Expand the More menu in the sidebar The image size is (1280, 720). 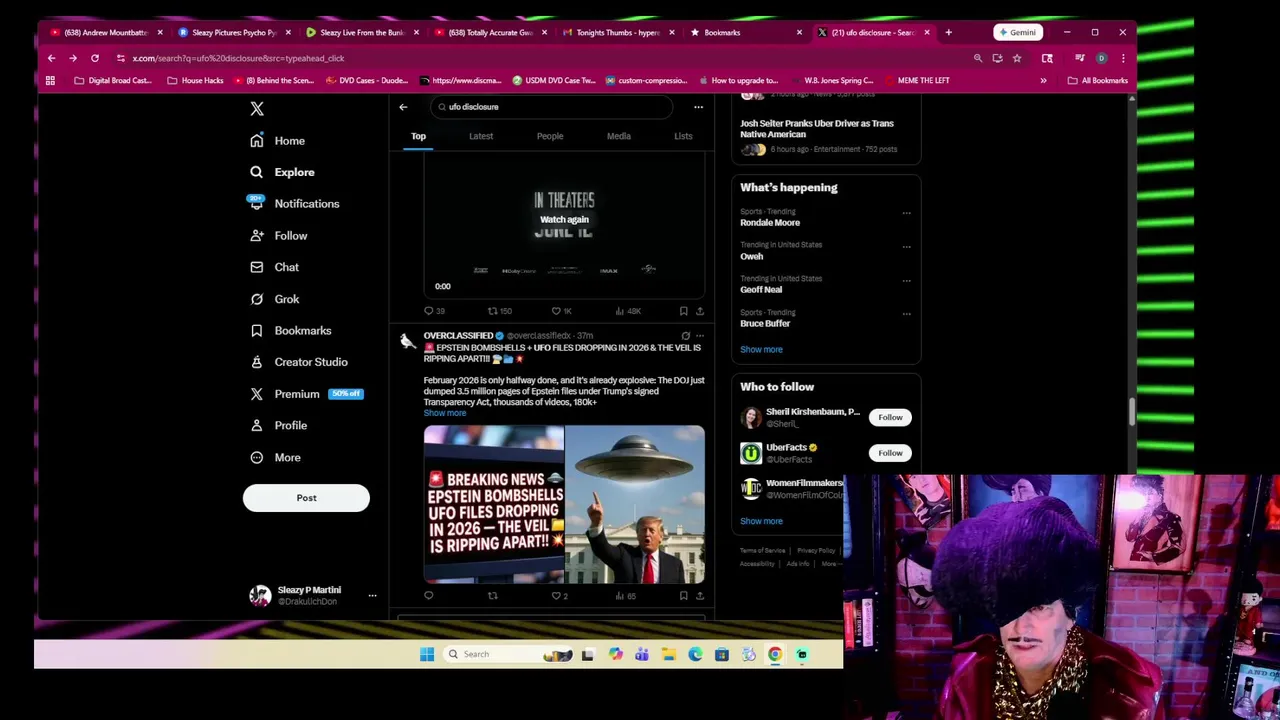[275, 457]
